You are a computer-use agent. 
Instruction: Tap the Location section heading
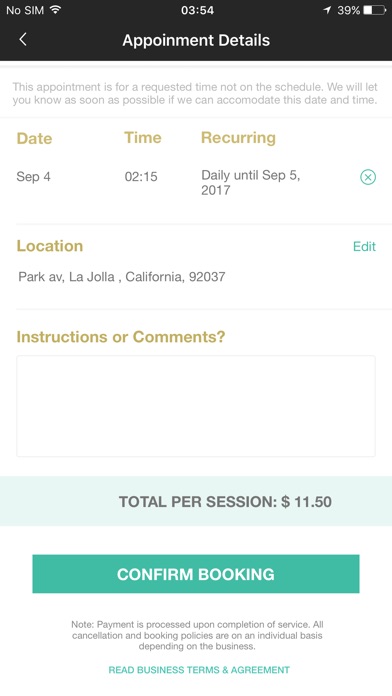(x=50, y=246)
